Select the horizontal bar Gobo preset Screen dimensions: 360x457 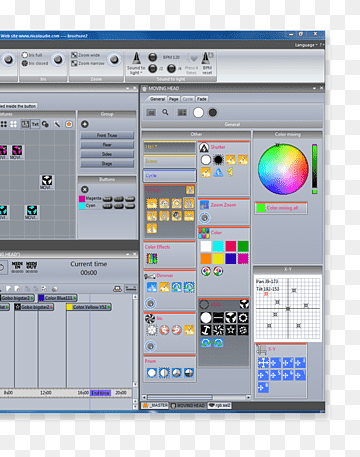(x=218, y=318)
